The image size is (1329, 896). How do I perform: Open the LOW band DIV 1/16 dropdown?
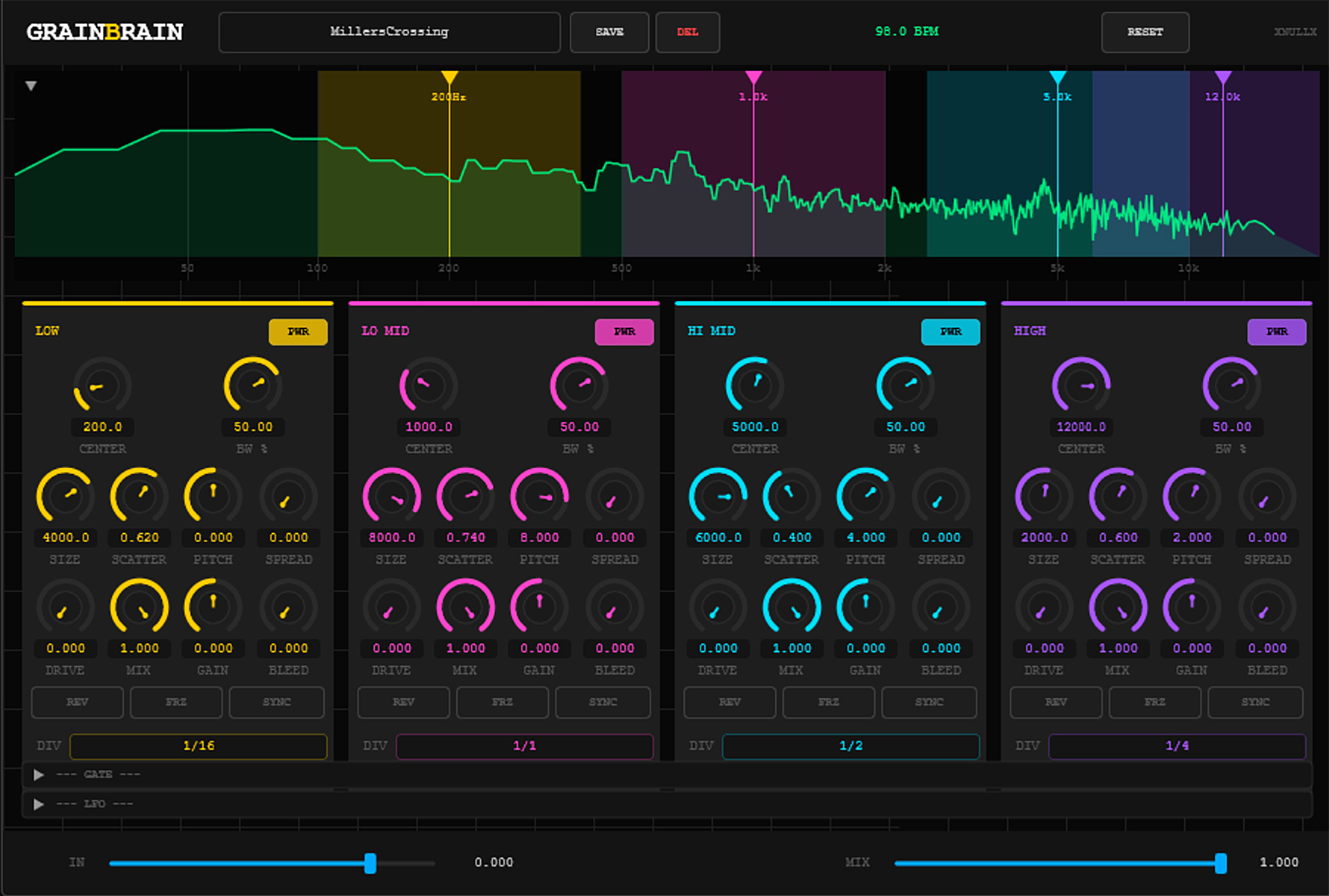click(x=198, y=746)
